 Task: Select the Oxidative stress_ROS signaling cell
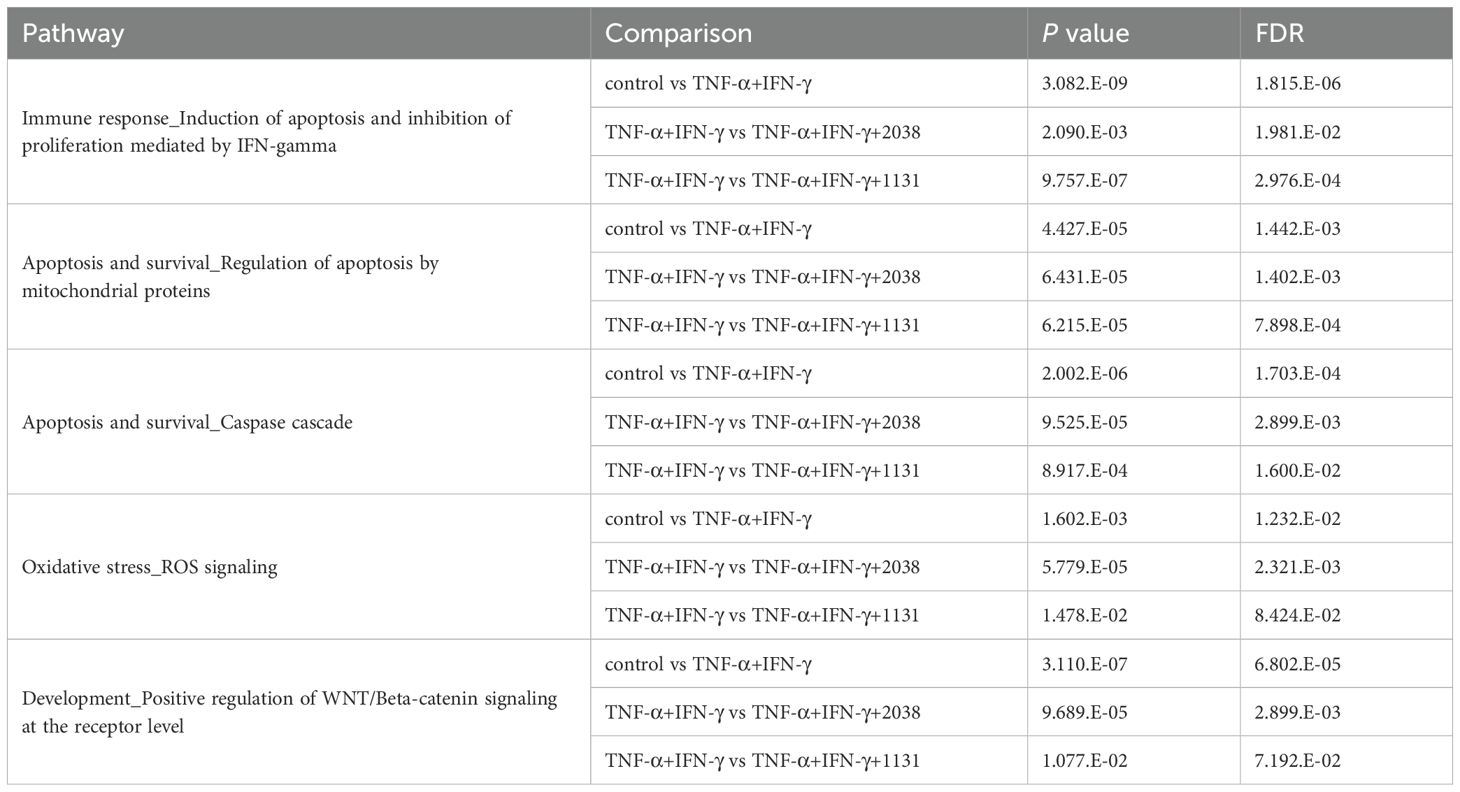[149, 567]
